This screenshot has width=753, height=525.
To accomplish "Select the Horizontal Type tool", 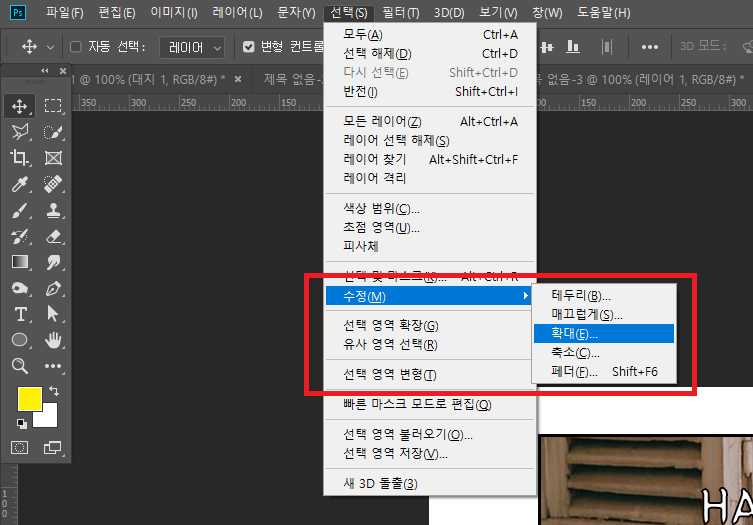I will pyautogui.click(x=20, y=314).
